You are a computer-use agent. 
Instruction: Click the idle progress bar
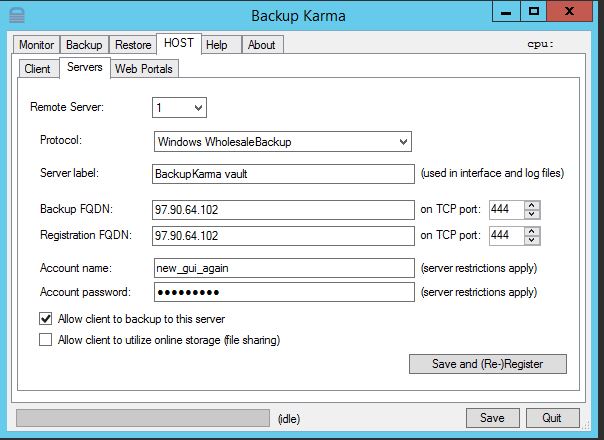pos(143,418)
